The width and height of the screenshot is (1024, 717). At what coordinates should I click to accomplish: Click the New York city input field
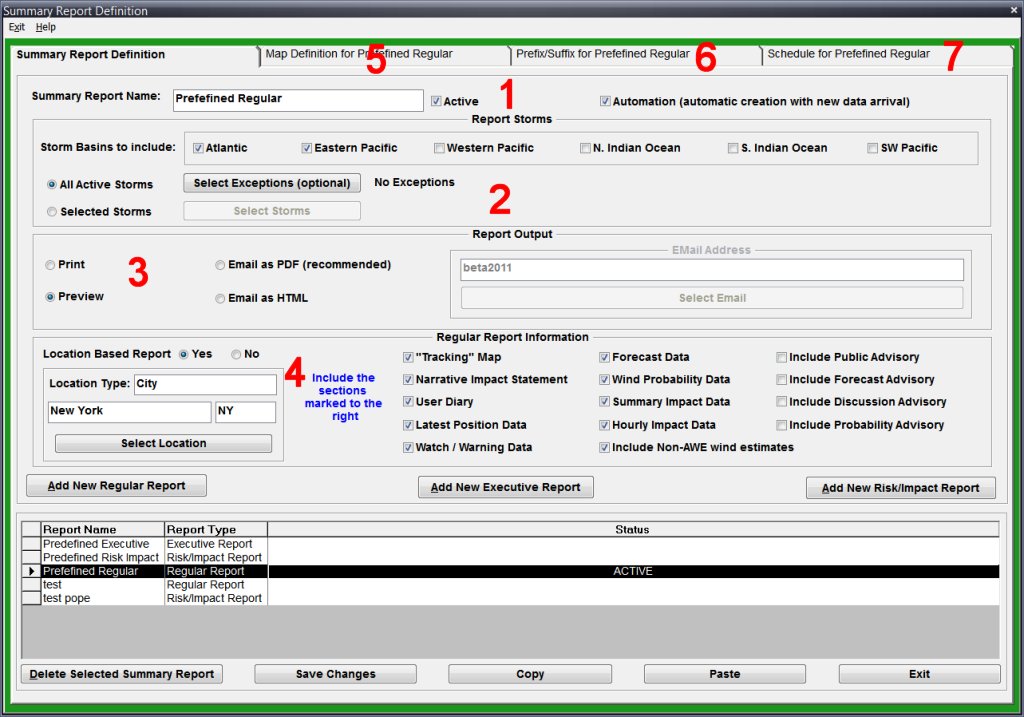coord(129,411)
